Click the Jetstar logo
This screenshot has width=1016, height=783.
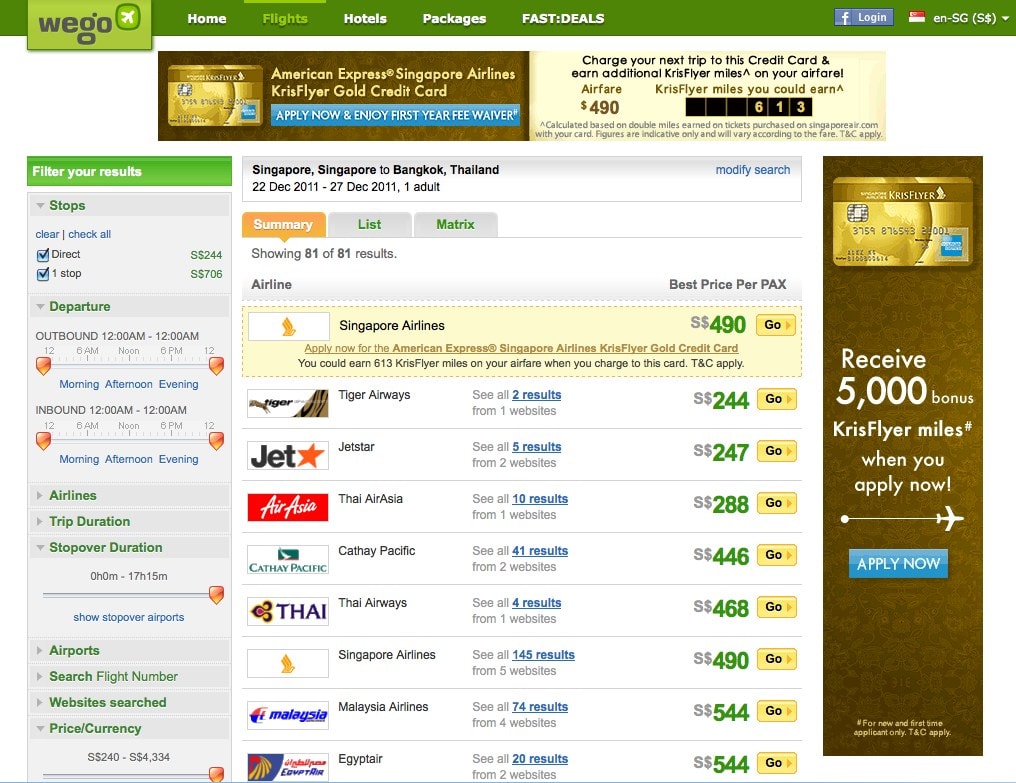point(288,456)
